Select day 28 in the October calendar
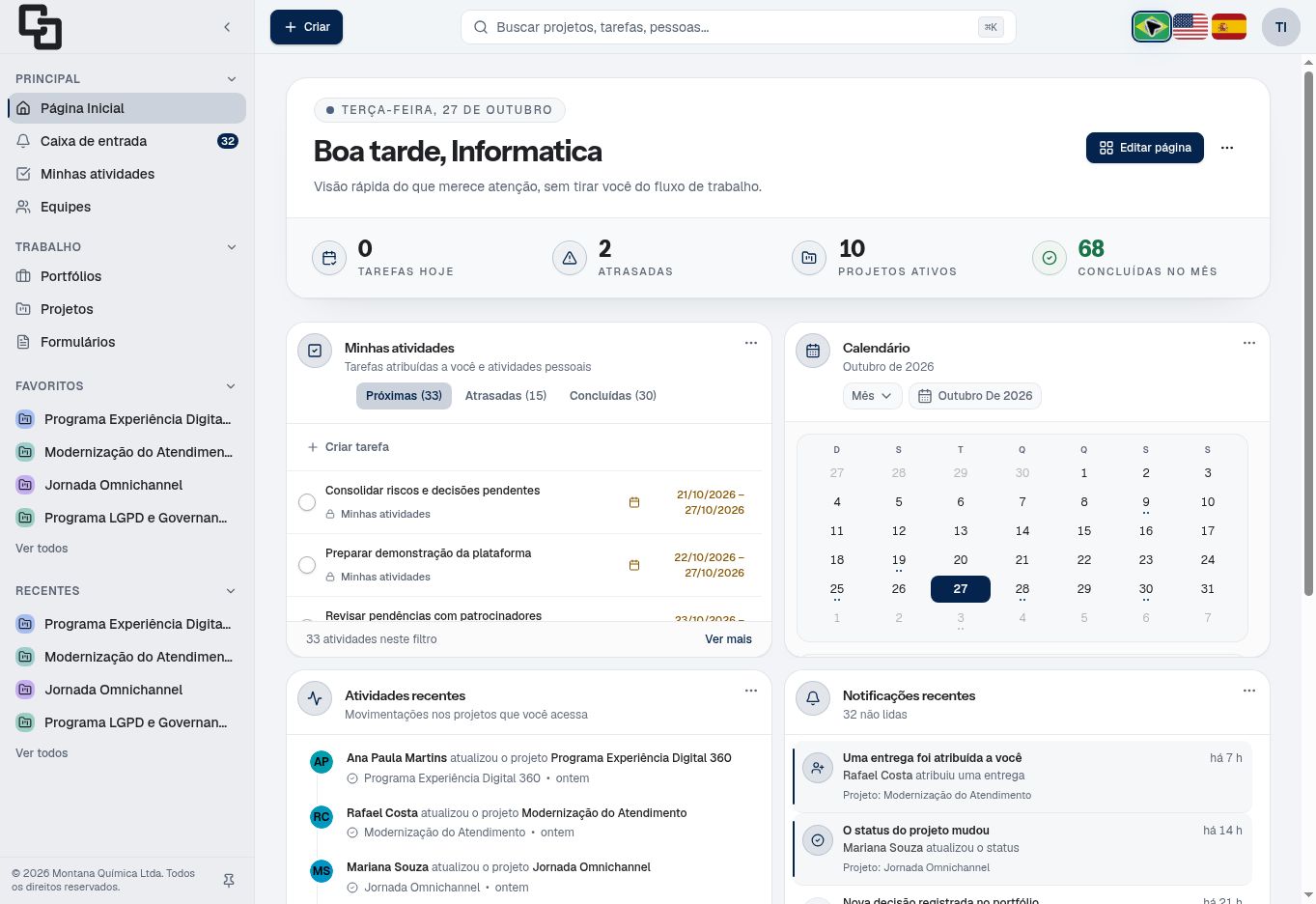1316x904 pixels. [x=1022, y=589]
